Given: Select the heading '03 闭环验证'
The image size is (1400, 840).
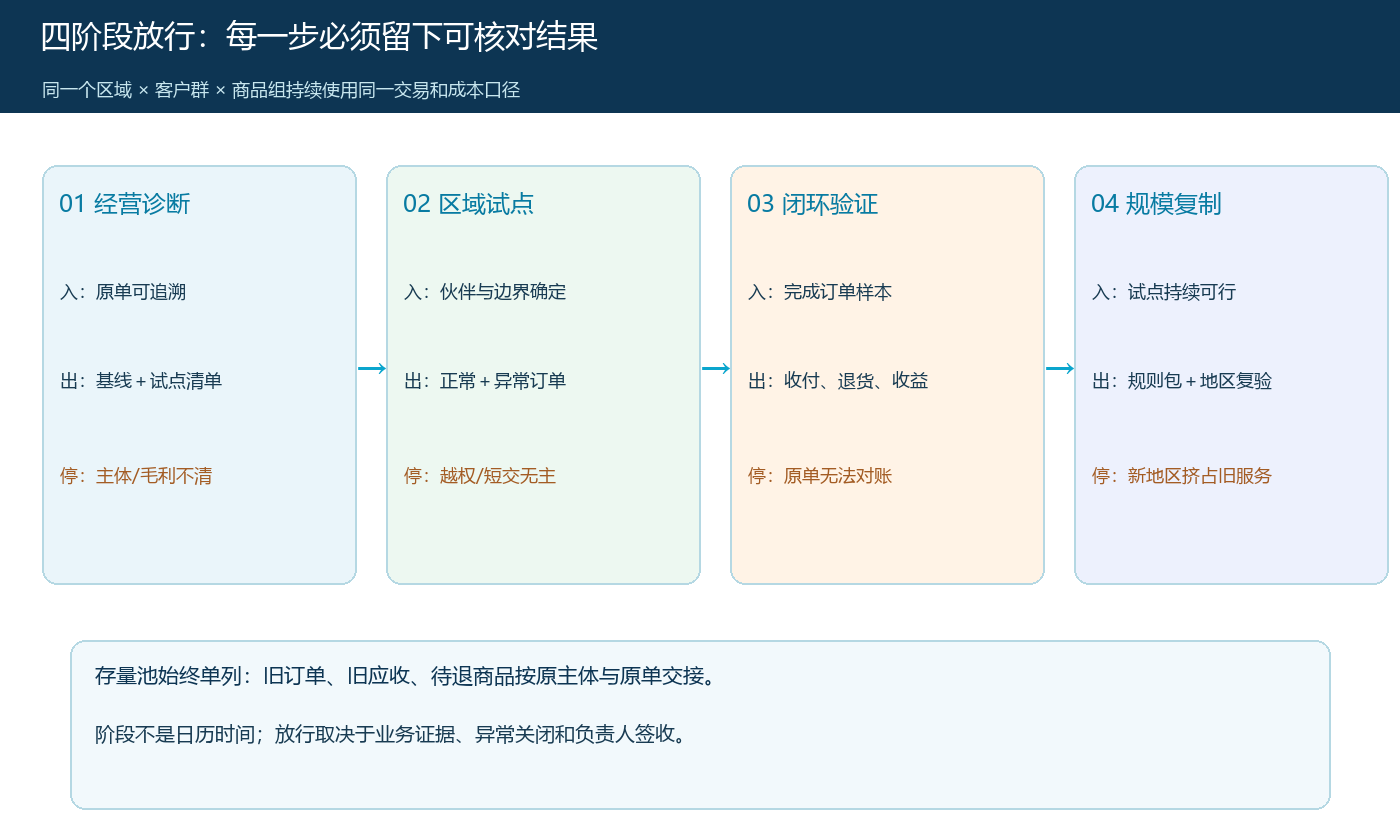Looking at the screenshot, I should [813, 204].
